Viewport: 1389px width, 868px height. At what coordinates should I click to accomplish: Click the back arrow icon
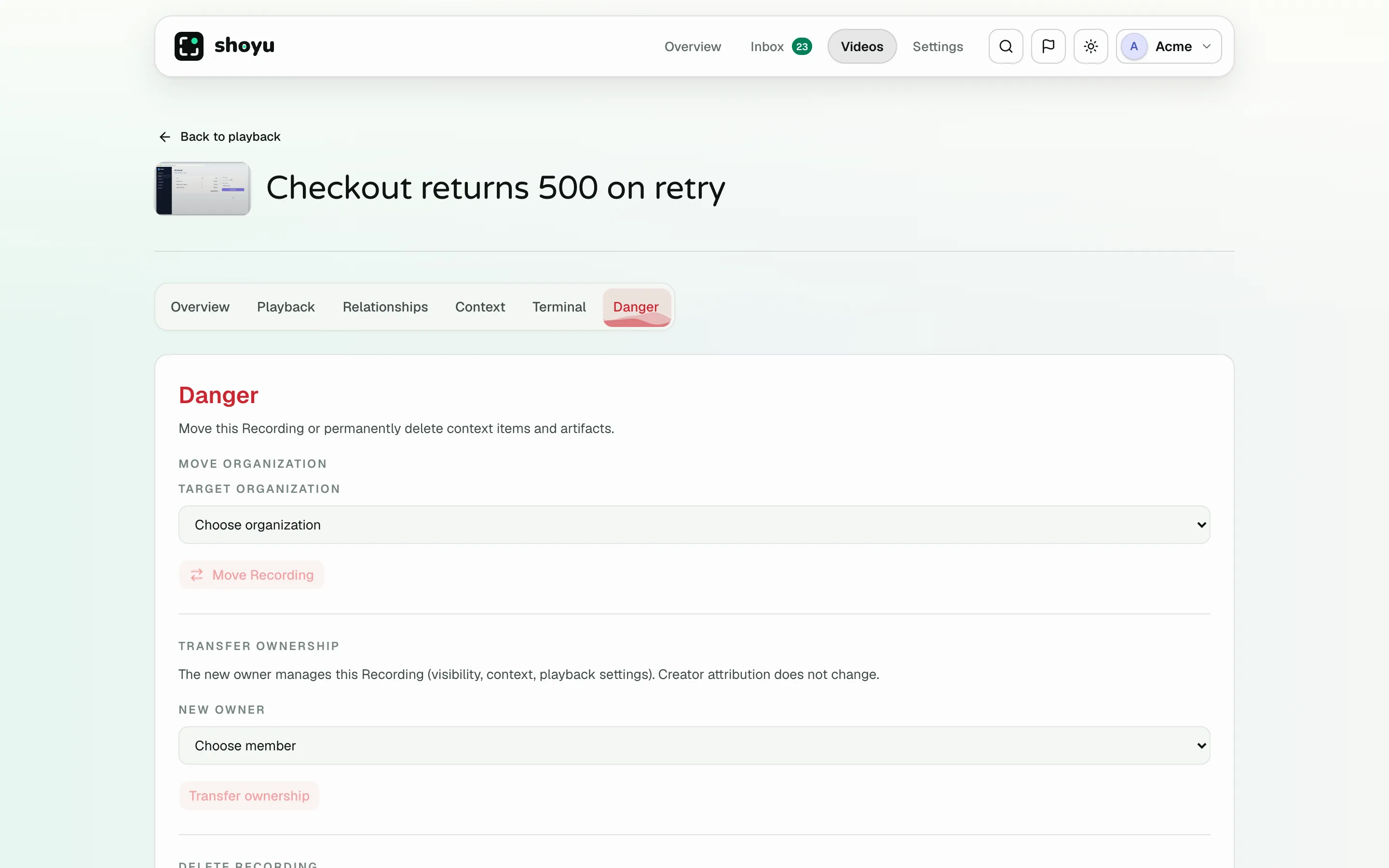coord(165,136)
